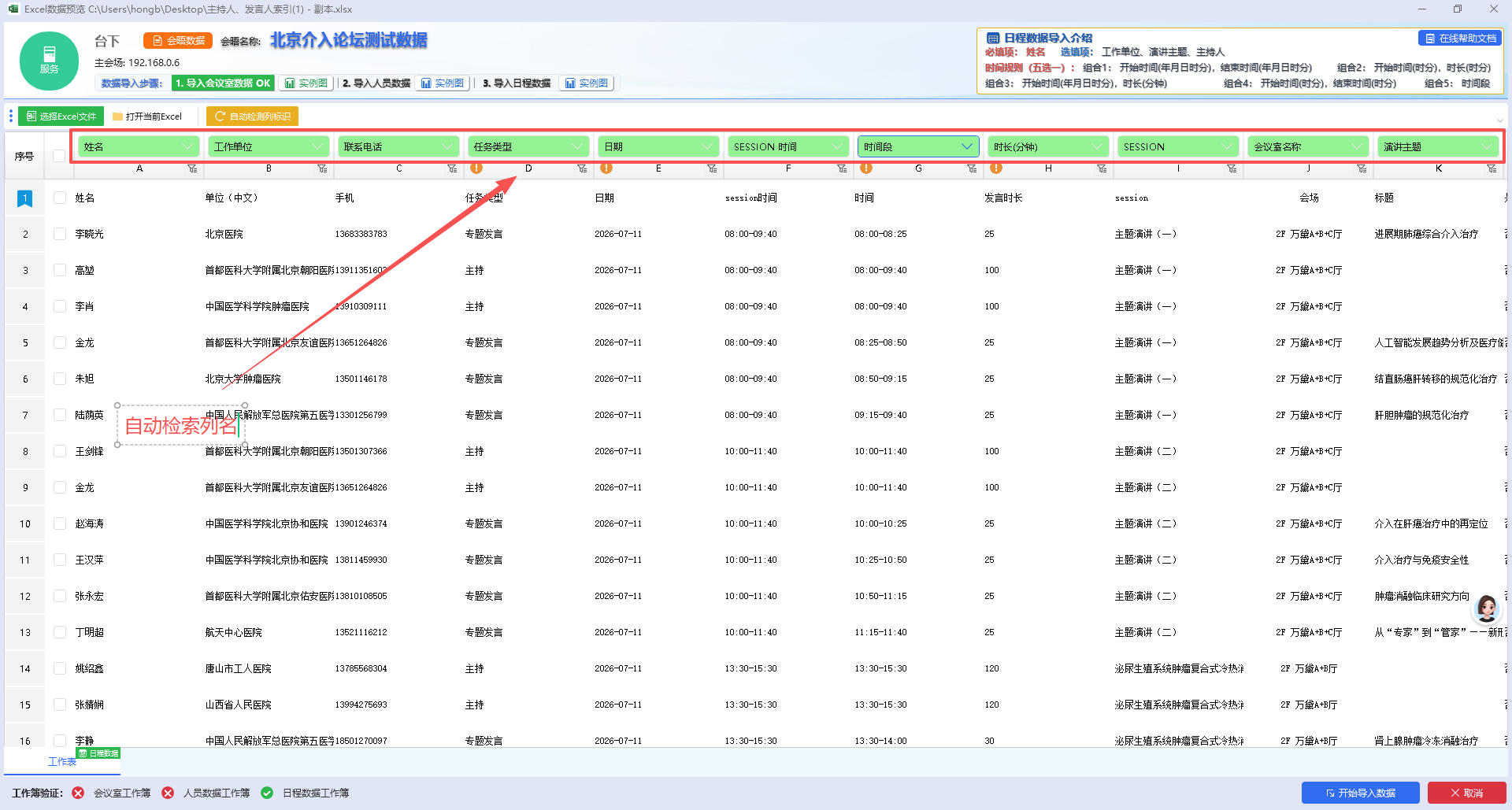This screenshot has height=810, width=1512.
Task: Click the green check beside 日程数据工作簿
Action: (x=267, y=793)
